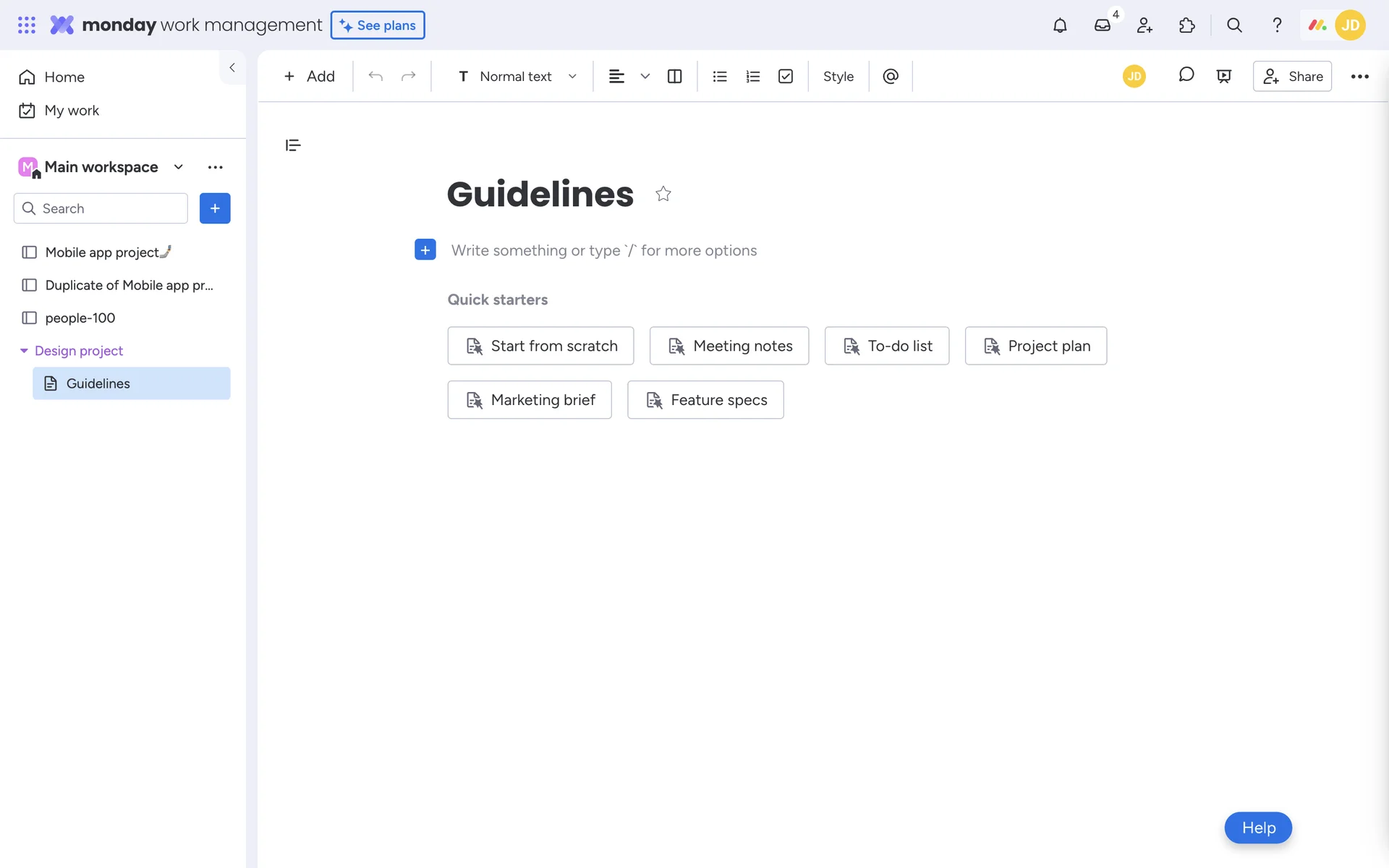Click the invite members icon
This screenshot has width=1389, height=868.
(1144, 25)
